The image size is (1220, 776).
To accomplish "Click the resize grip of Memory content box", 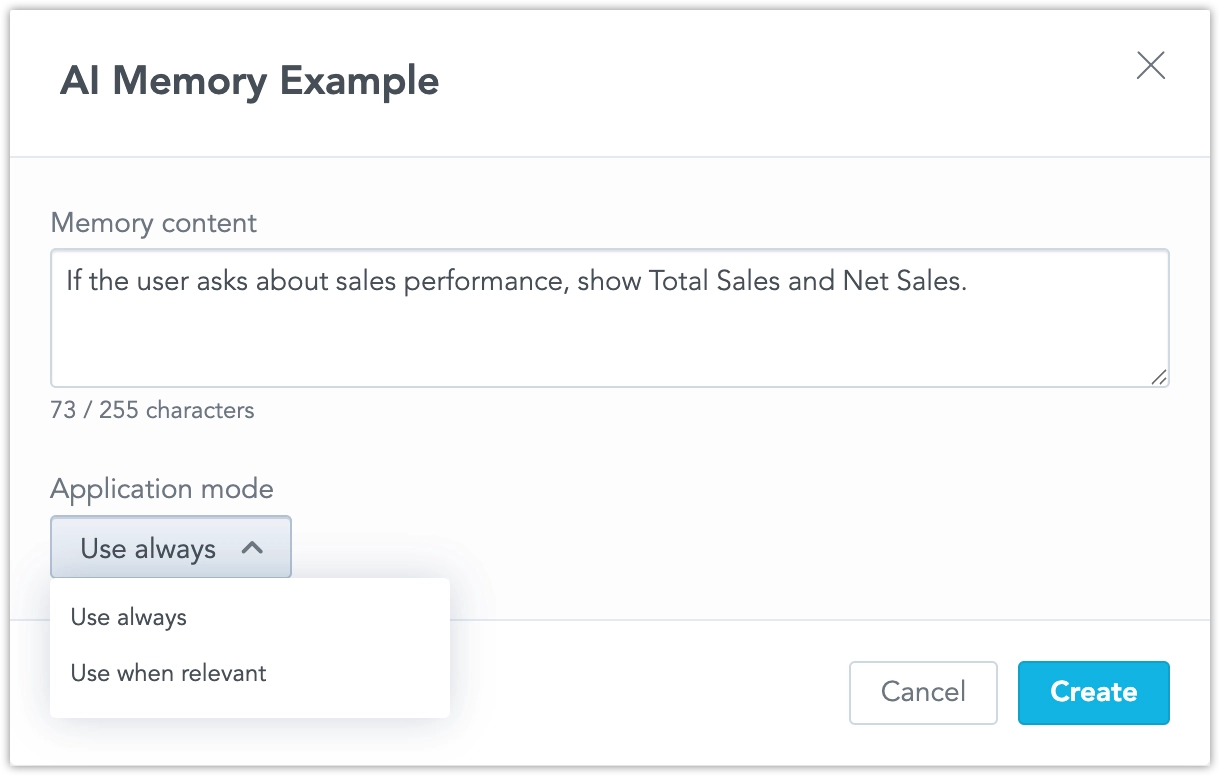I will 1158,376.
